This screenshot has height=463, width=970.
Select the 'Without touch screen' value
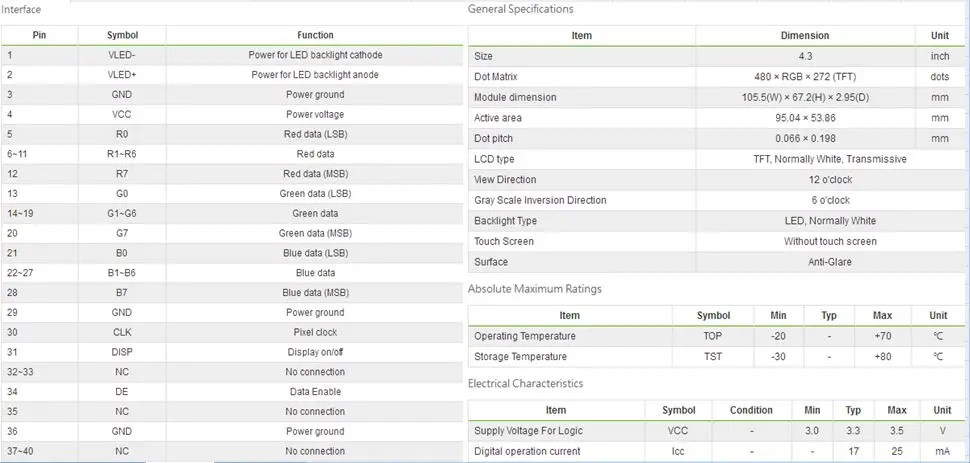[830, 241]
